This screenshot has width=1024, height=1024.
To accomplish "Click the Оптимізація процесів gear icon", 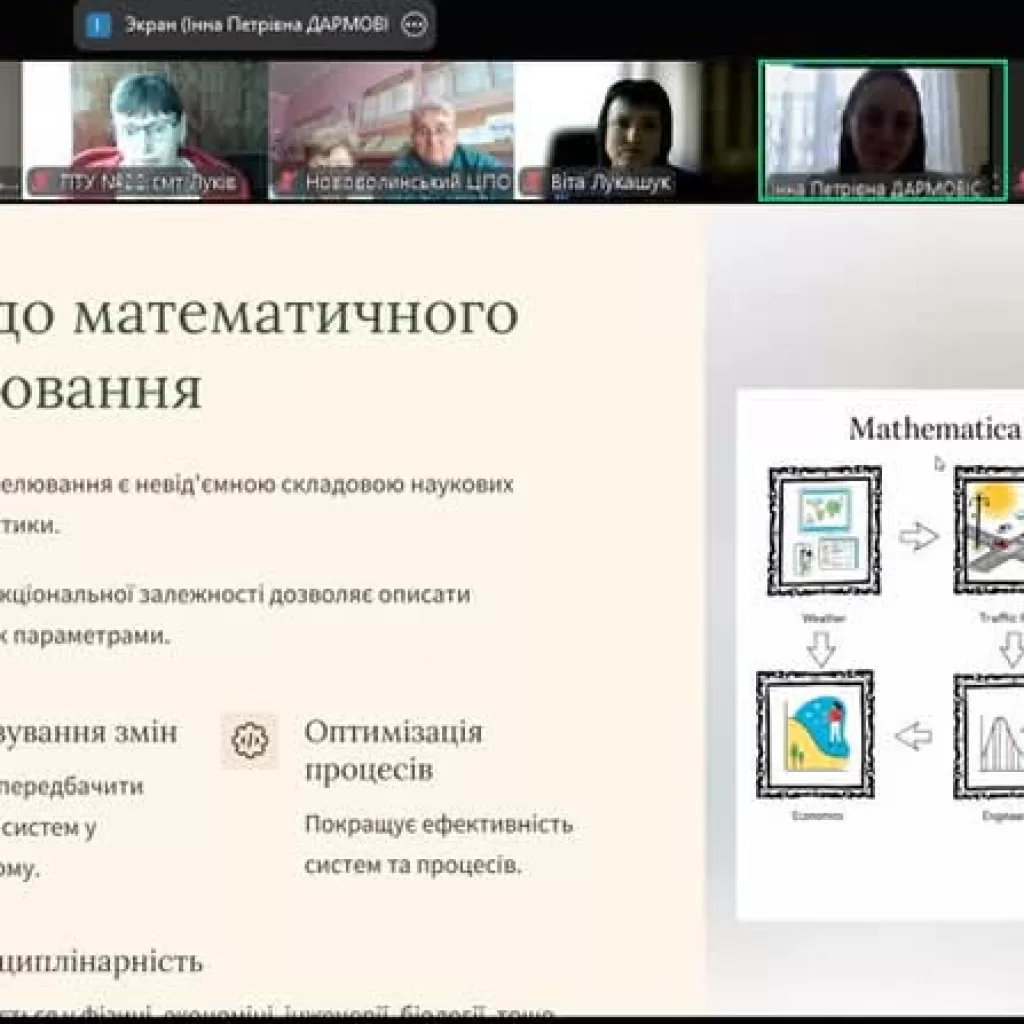I will click(x=249, y=741).
